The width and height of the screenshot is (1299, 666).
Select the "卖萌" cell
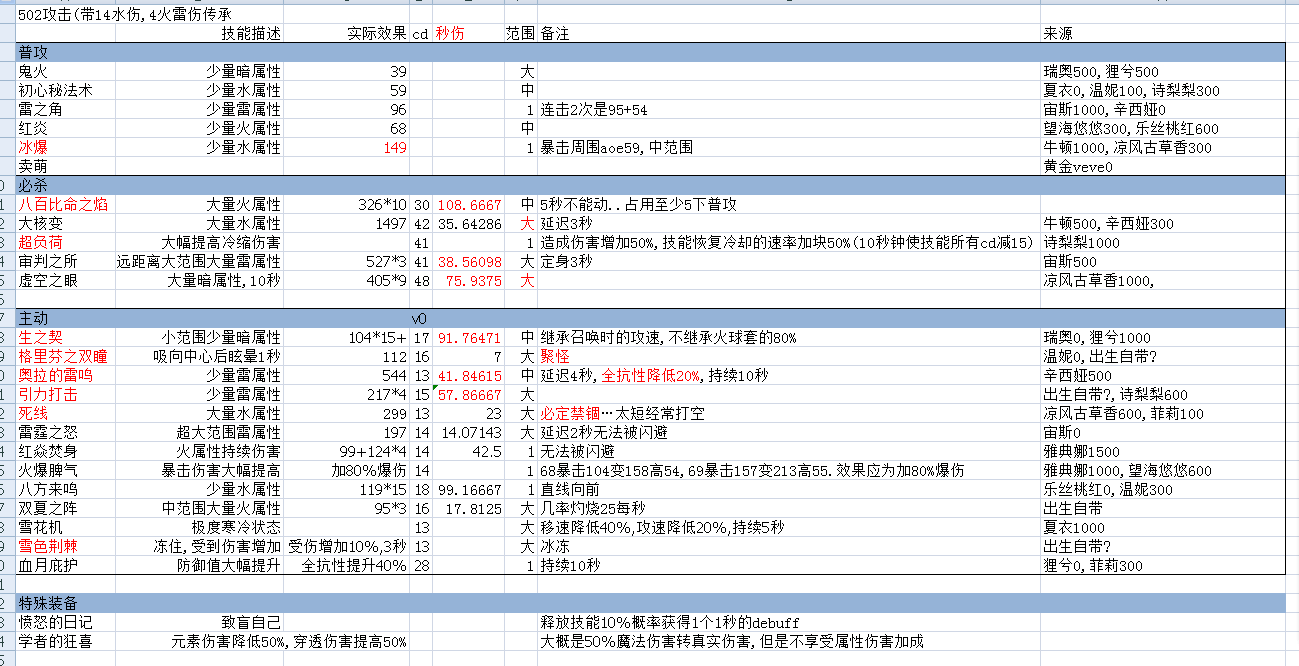click(x=32, y=166)
